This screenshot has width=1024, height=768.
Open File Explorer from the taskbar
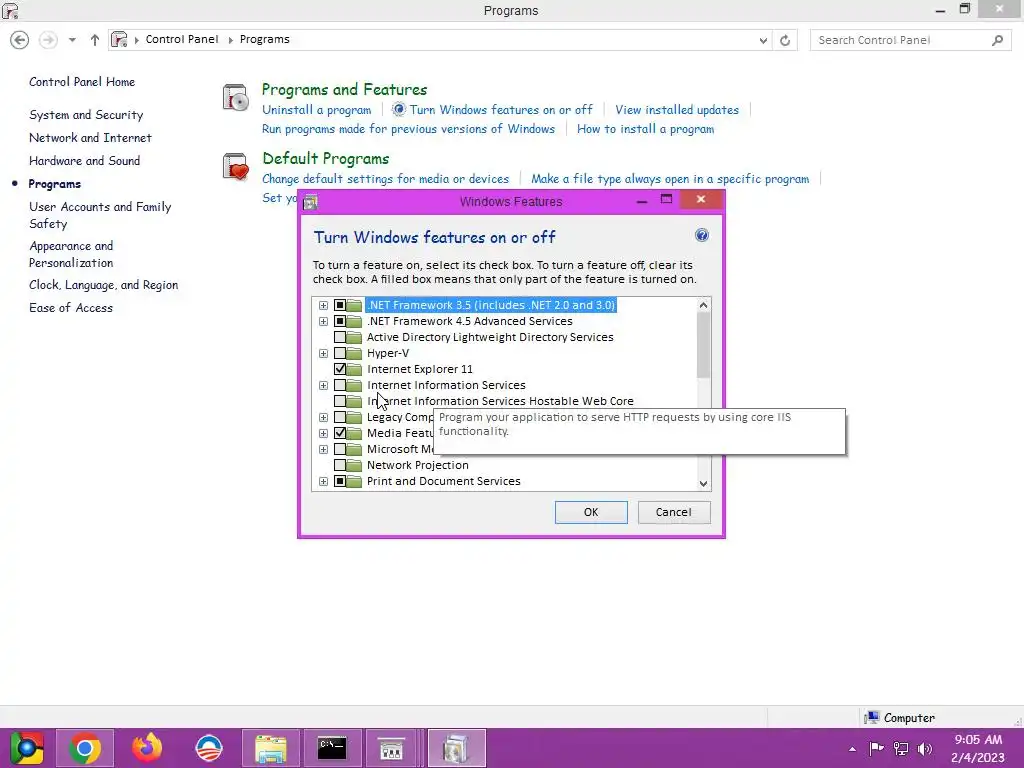(x=270, y=748)
